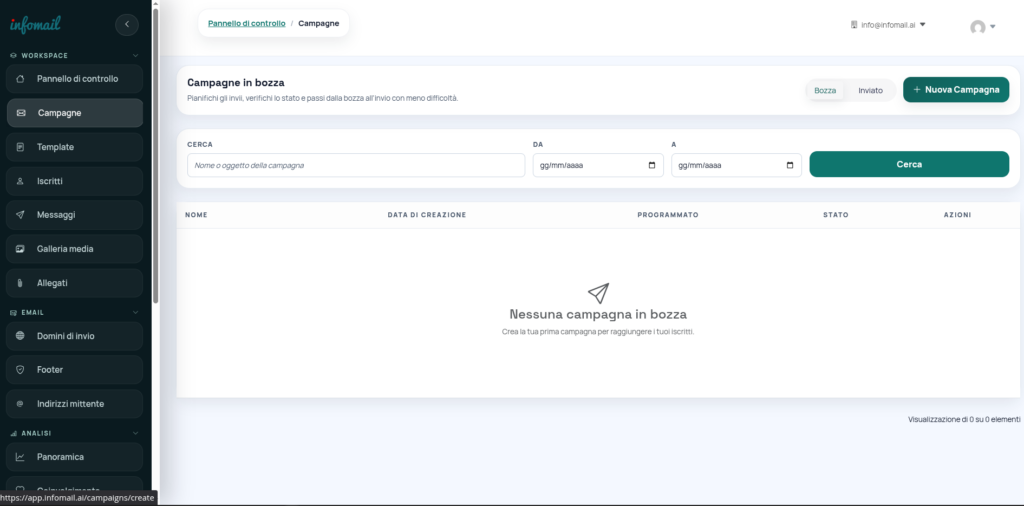Click the Pannello di controllo sidebar icon

[21, 79]
